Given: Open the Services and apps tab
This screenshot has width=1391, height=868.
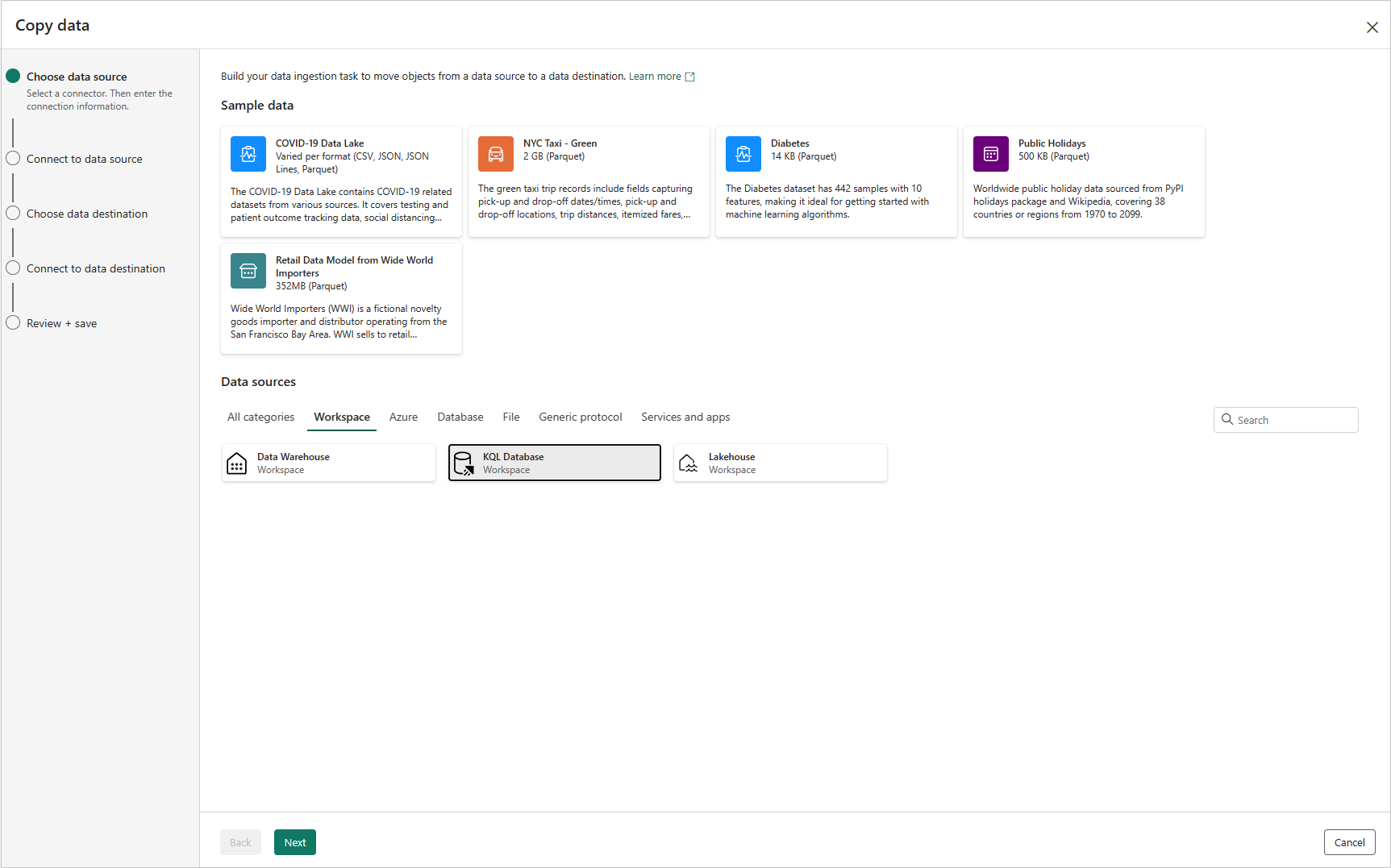Looking at the screenshot, I should pyautogui.click(x=685, y=417).
